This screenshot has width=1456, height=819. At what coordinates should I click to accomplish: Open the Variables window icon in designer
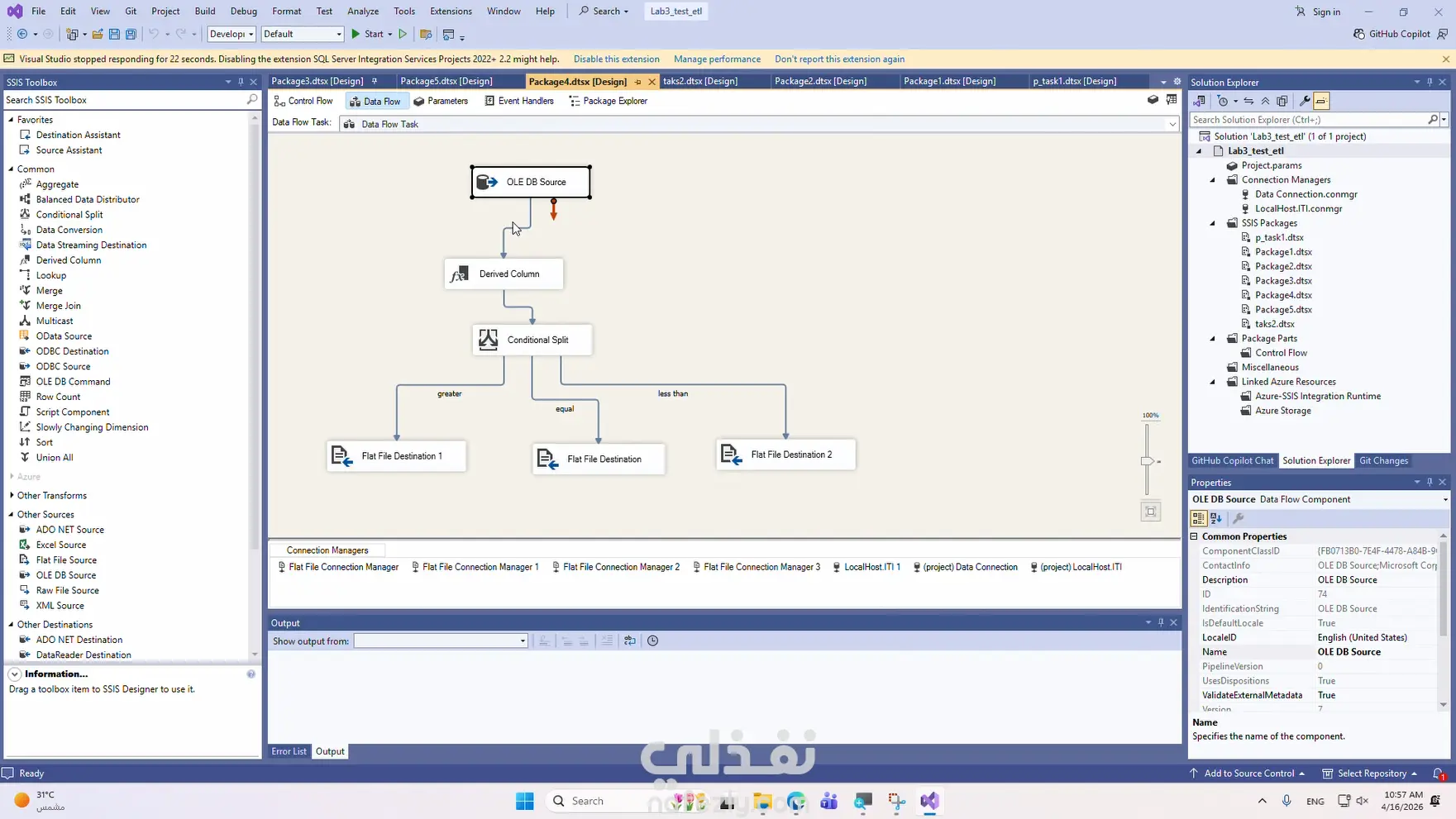pos(1153,100)
